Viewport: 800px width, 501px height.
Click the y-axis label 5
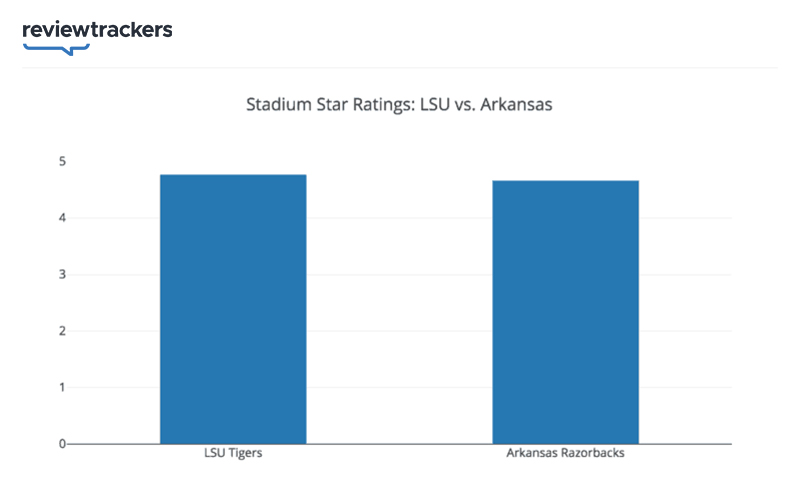[62, 161]
